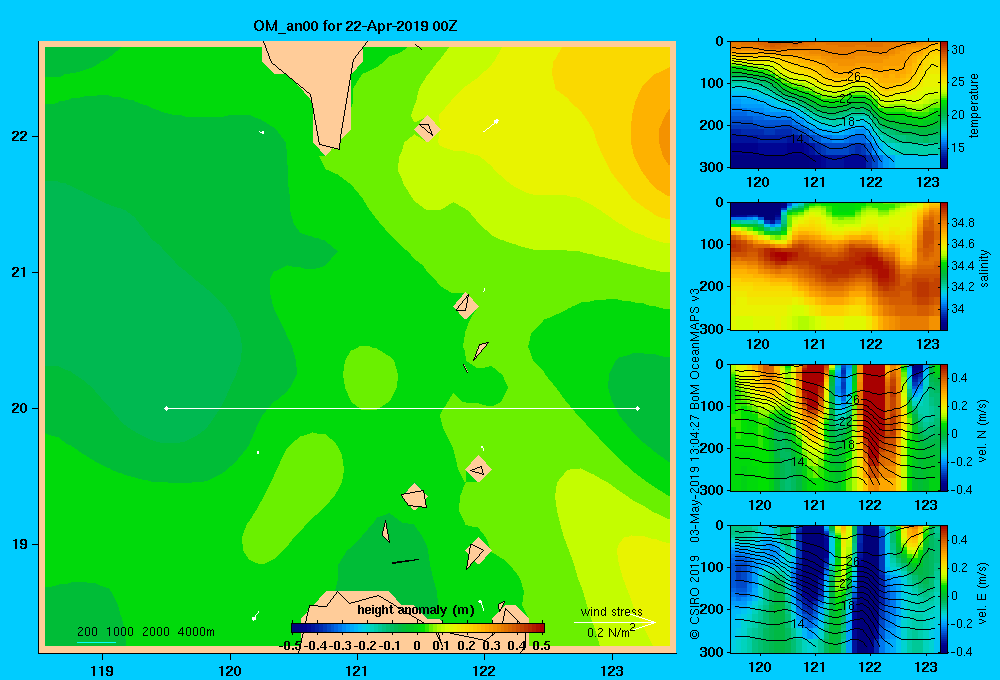Click the 'temperature' axis label
Image resolution: width=1000 pixels, height=680 pixels.
tap(973, 105)
